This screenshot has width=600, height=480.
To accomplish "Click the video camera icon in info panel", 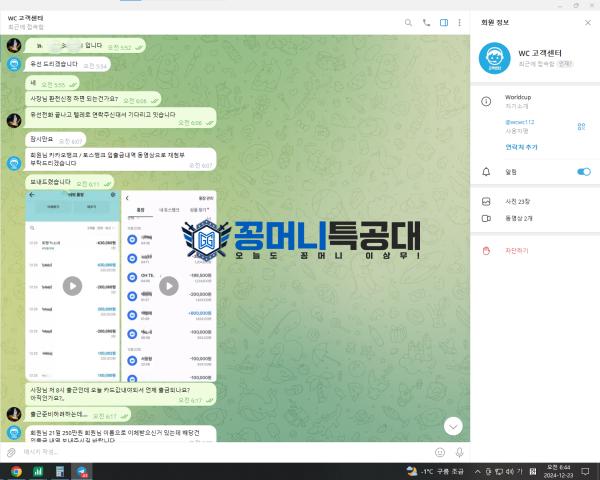I will click(x=486, y=218).
